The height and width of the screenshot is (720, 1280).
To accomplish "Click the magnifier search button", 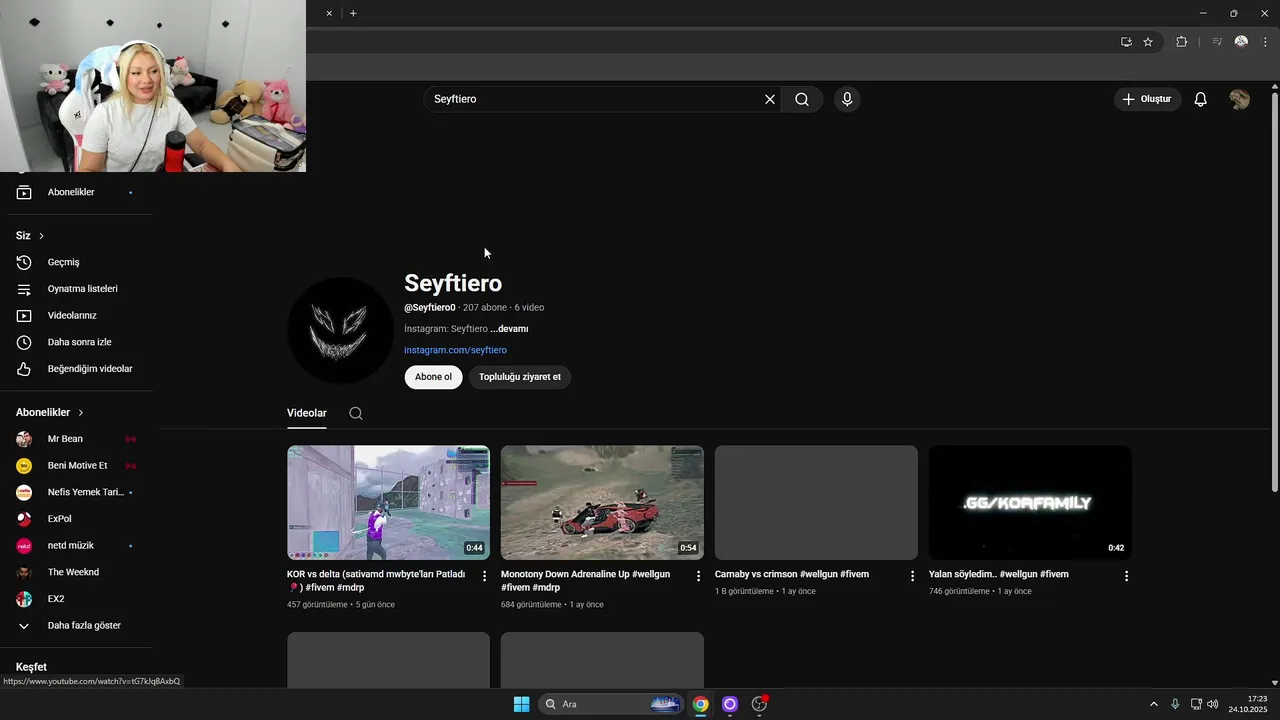I will coord(802,99).
